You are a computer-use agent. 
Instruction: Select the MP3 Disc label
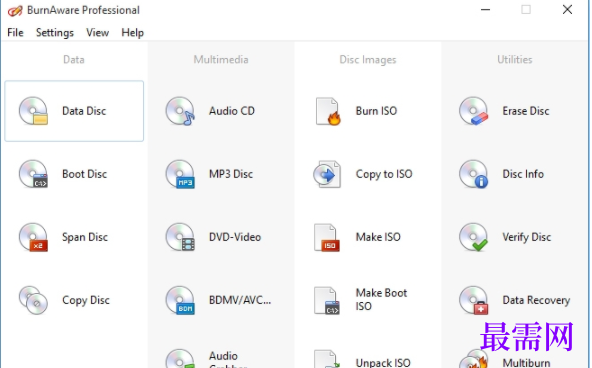click(231, 174)
